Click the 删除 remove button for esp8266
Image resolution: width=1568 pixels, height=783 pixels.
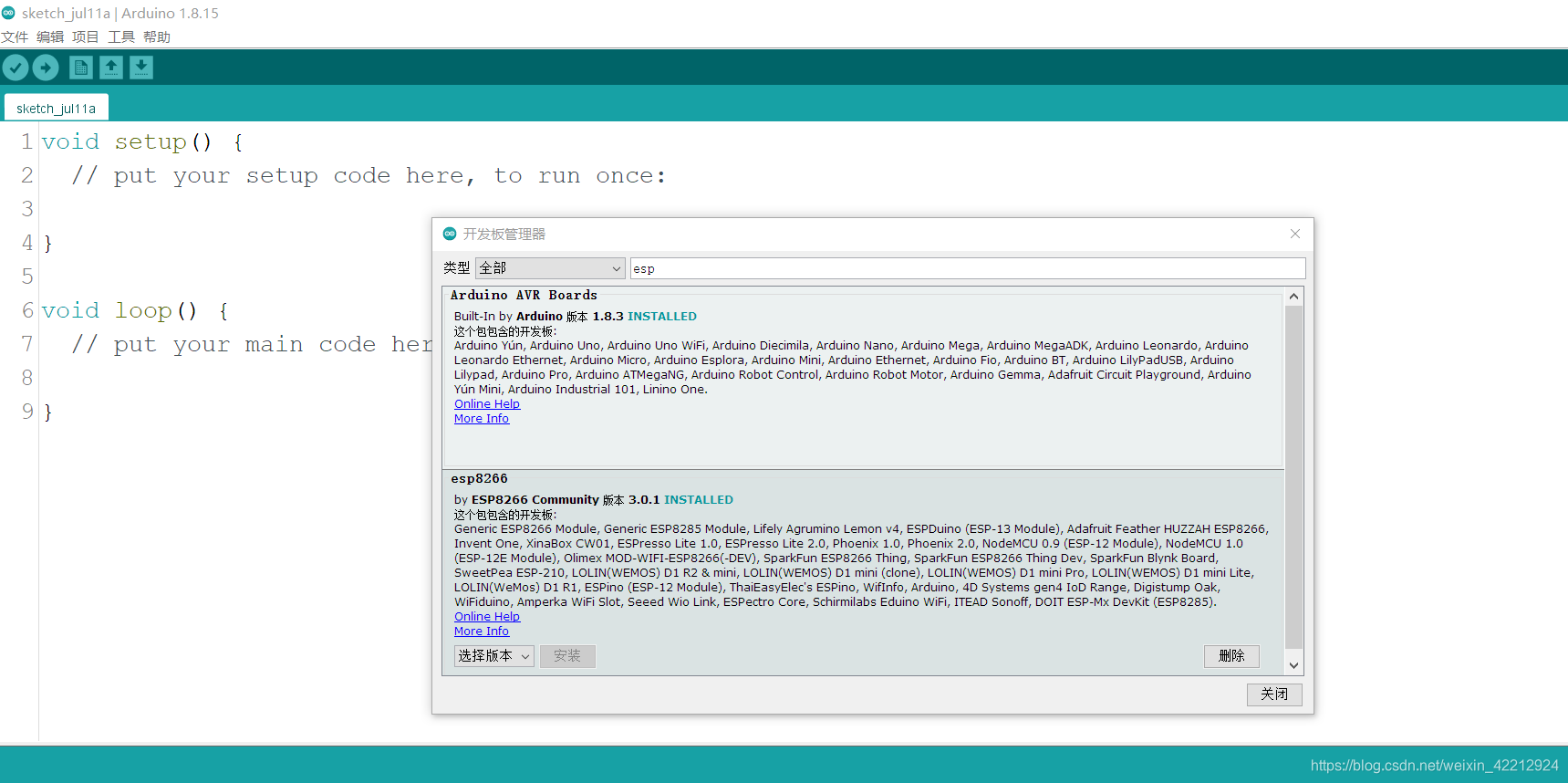(1231, 656)
